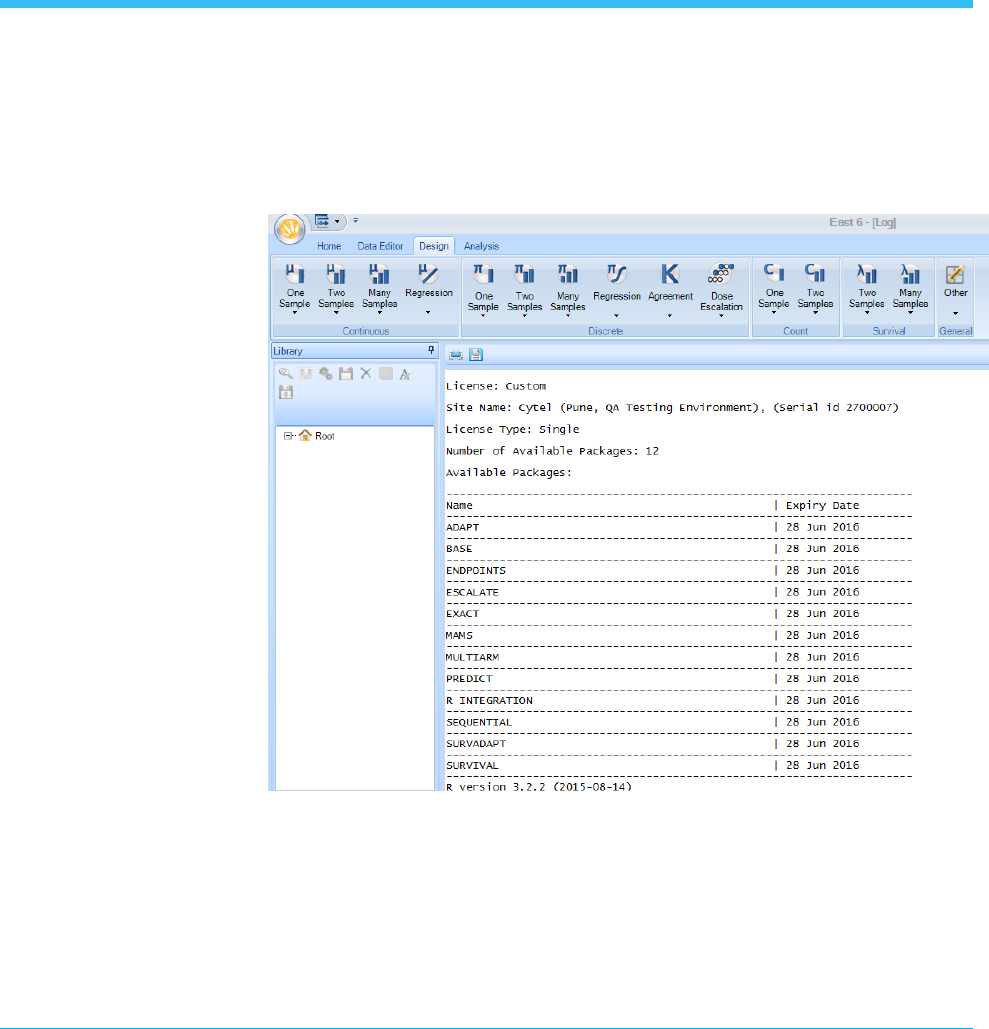989x1029 pixels.
Task: Click the quick access window-arrange icon
Action: 322,221
